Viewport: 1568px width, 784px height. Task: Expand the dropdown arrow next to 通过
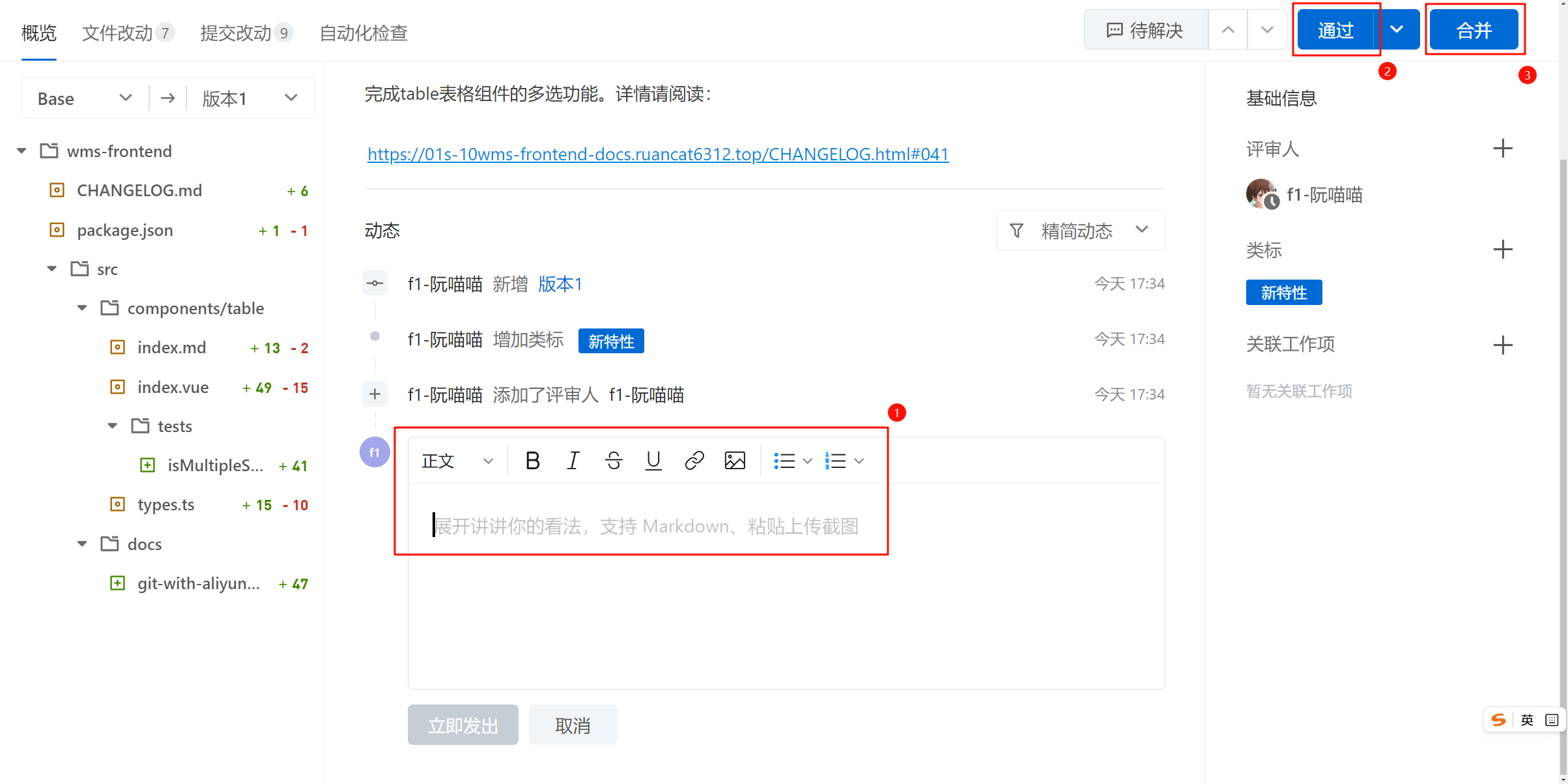(1397, 30)
